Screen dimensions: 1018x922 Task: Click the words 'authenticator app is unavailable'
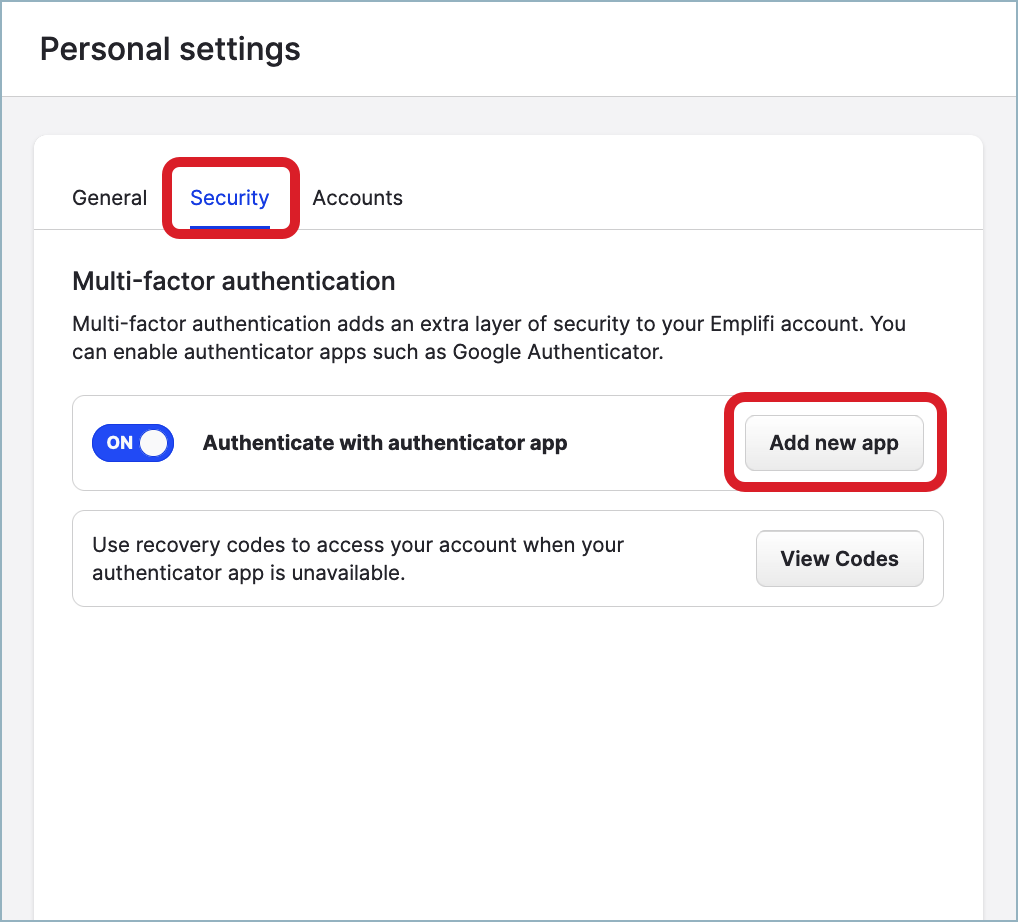coord(248,574)
